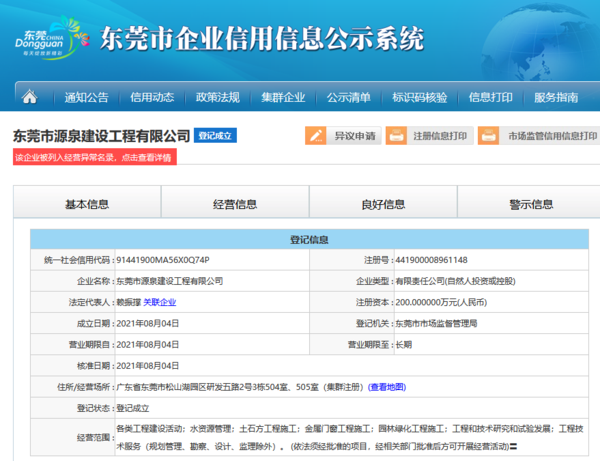Click the company heading 东莞市源泉建设工程有限公司
Image resolution: width=600 pixels, height=461 pixels.
pyautogui.click(x=101, y=136)
